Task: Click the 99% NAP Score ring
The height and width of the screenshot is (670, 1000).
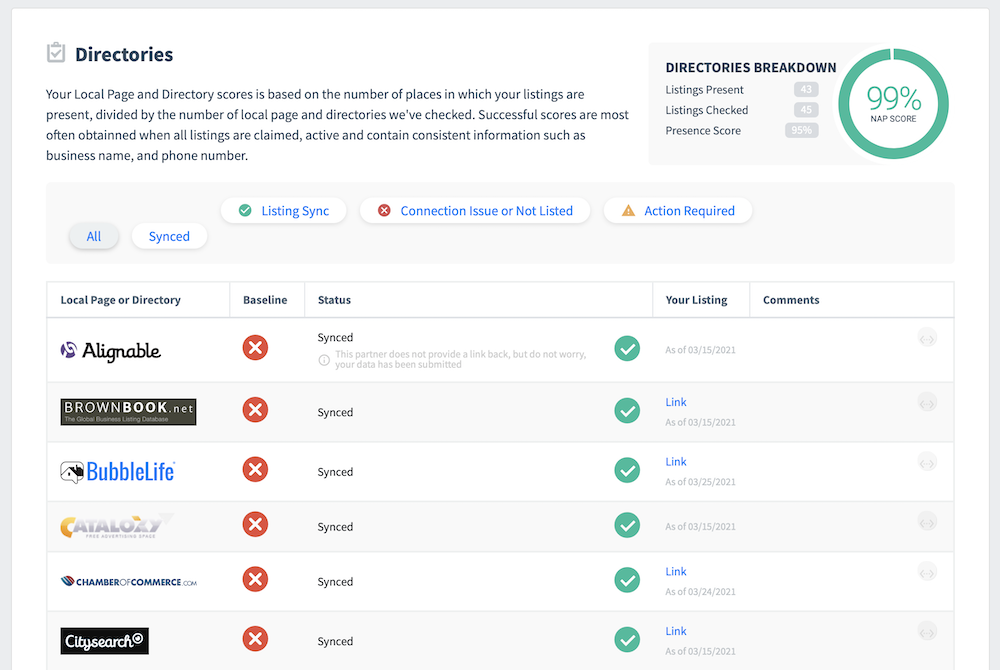Action: tap(893, 103)
